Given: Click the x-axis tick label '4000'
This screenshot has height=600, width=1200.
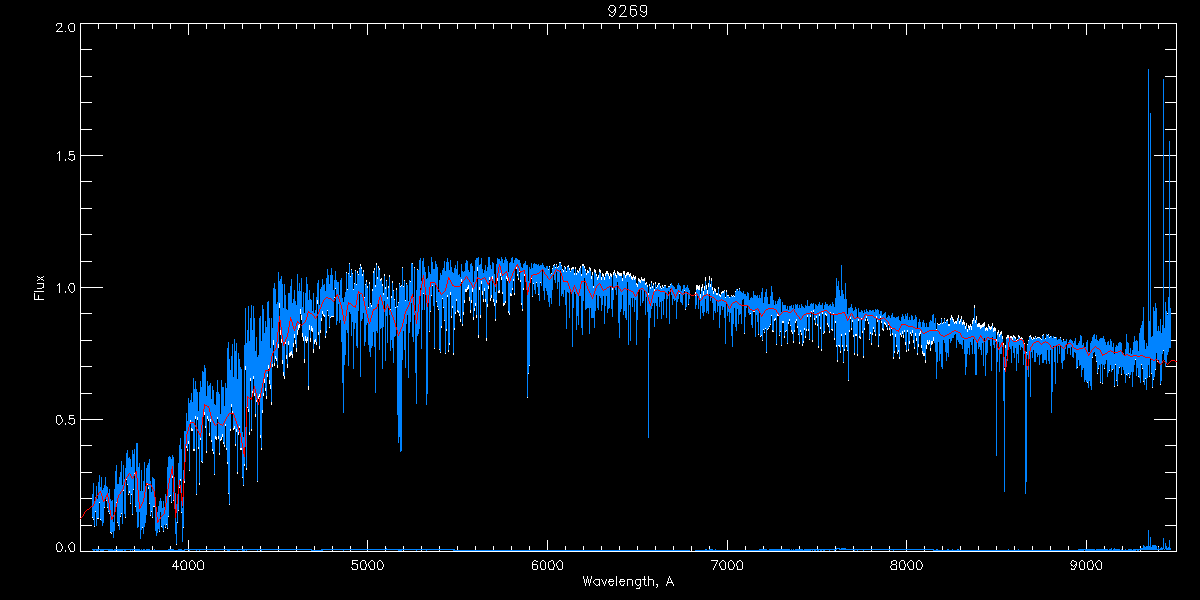Looking at the screenshot, I should tap(188, 565).
